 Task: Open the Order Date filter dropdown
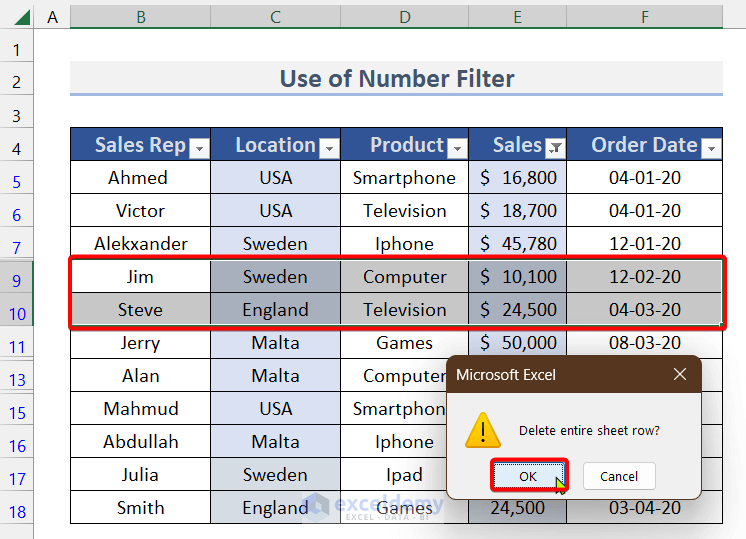click(x=711, y=148)
